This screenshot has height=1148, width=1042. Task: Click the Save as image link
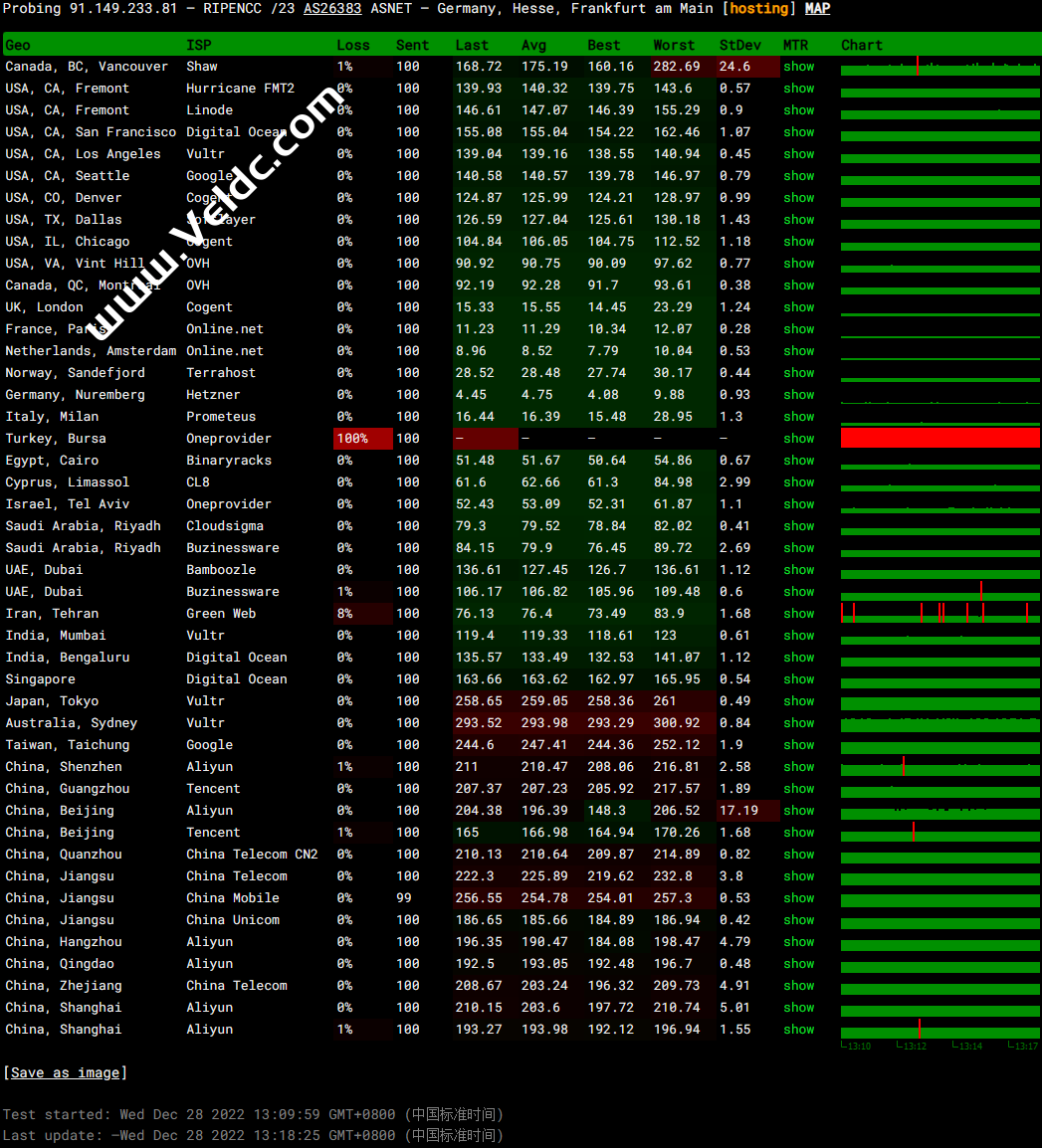point(66,1072)
